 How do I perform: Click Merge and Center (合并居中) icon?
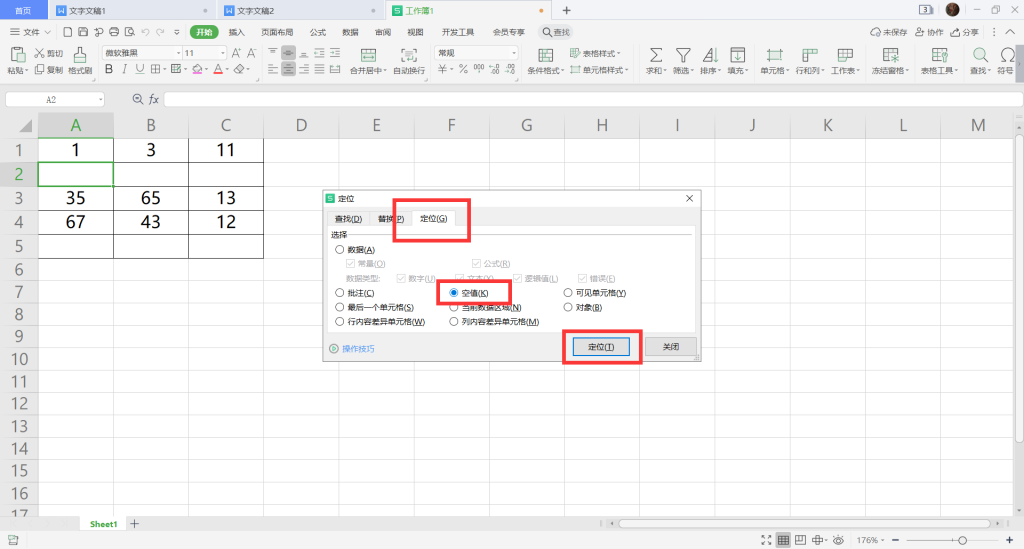tap(368, 55)
